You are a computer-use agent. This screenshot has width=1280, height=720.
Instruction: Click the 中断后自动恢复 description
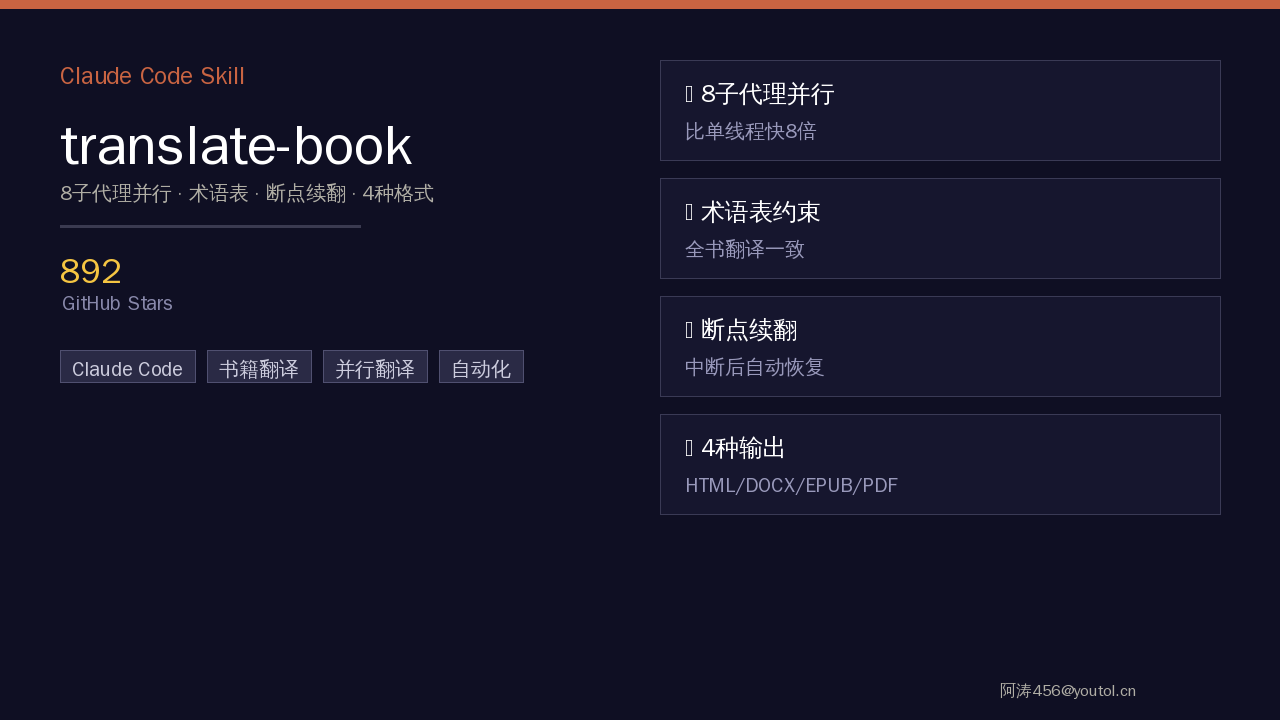755,367
